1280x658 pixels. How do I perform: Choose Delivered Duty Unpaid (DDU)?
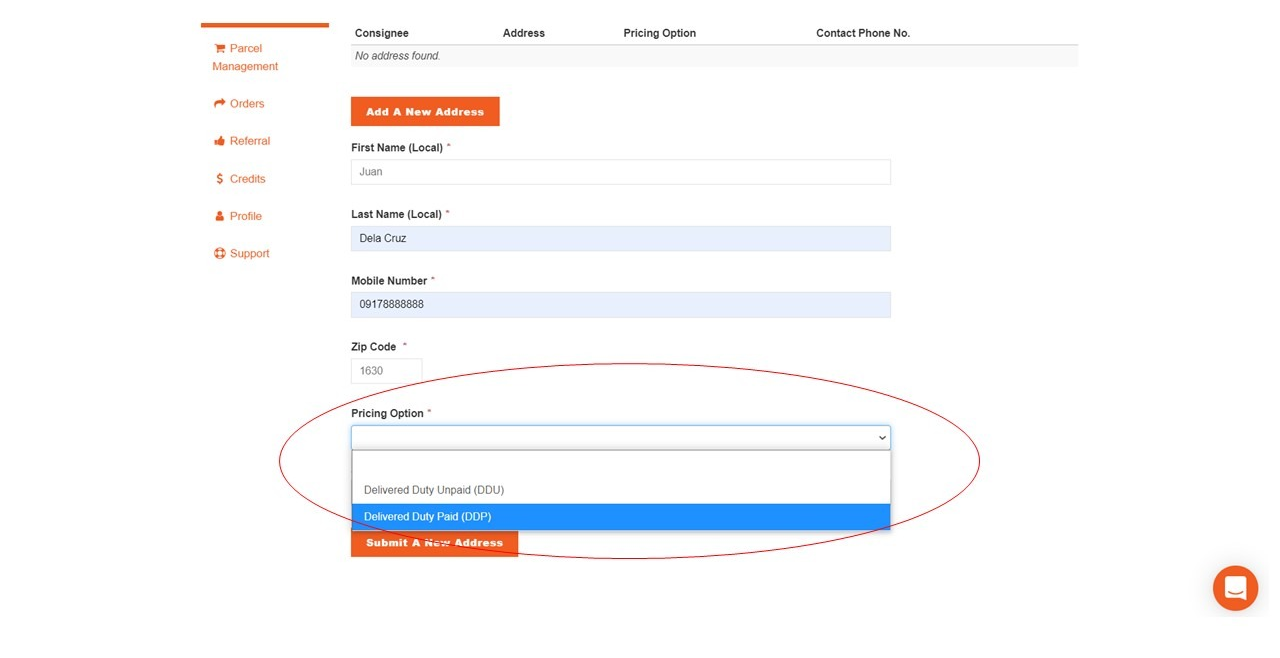click(x=620, y=490)
